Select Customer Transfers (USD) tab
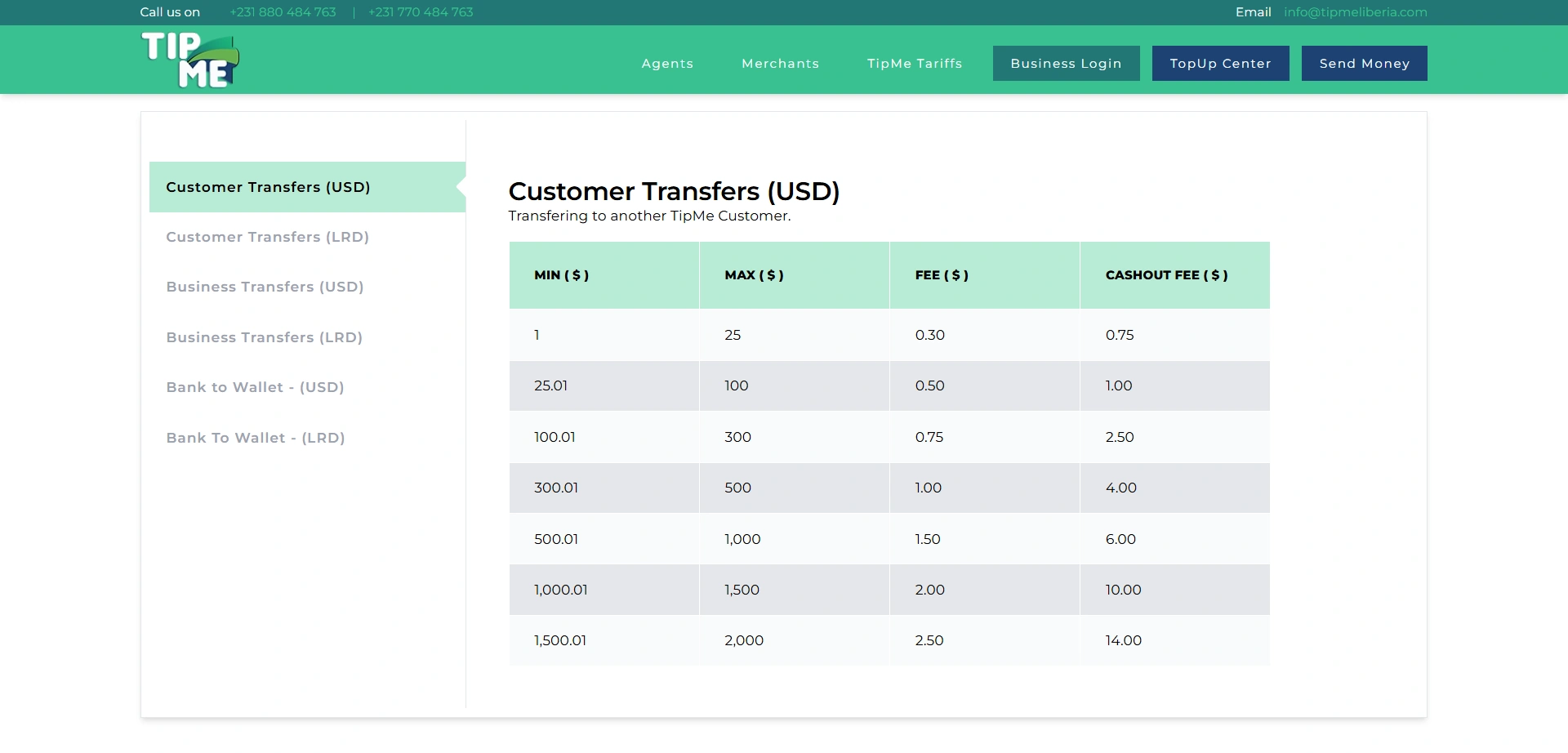This screenshot has height=753, width=1568. coord(268,187)
